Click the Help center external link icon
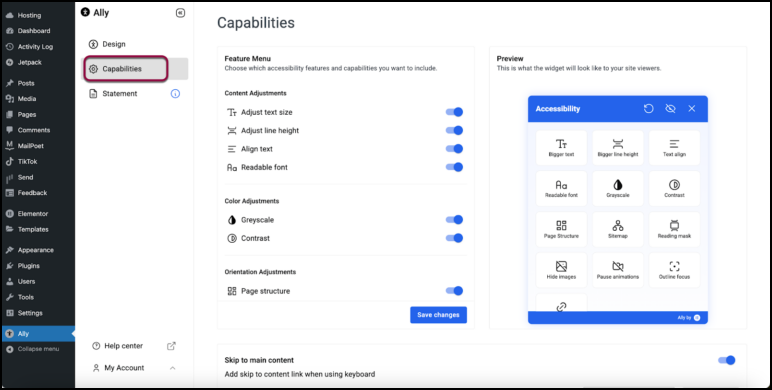772x390 pixels. 171,346
